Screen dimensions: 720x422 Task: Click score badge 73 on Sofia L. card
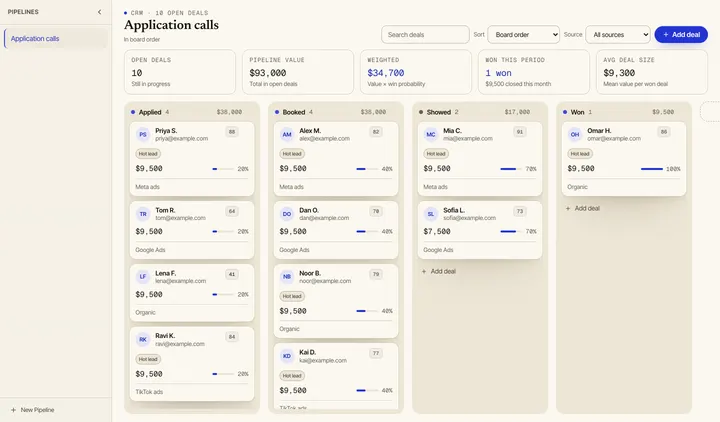pos(520,211)
